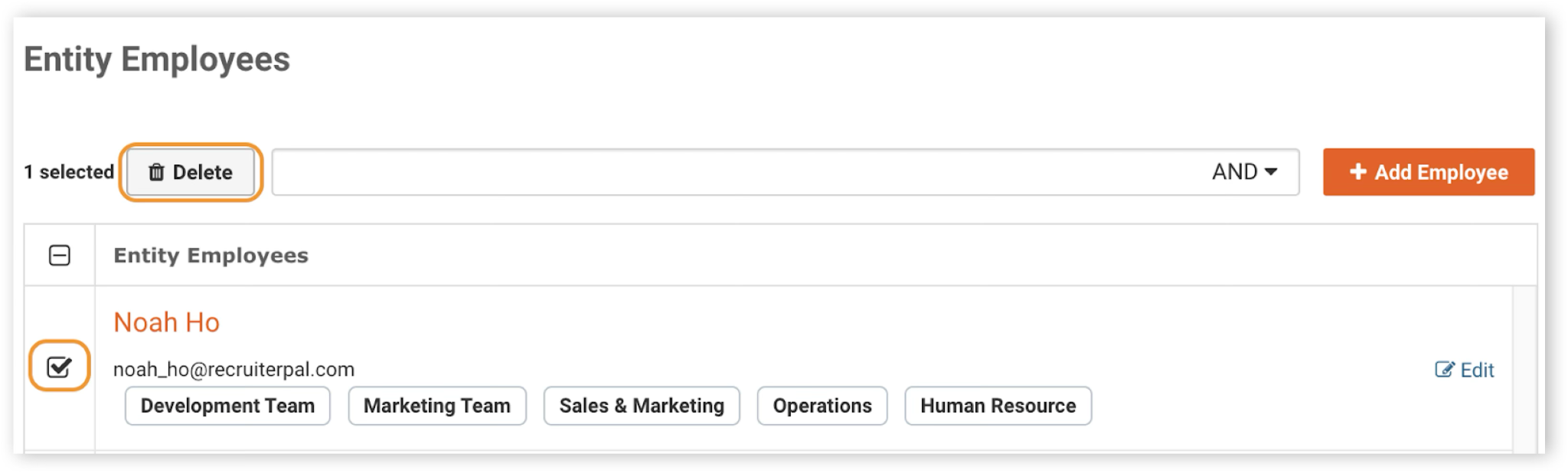The image size is (1568, 473).
Task: Click the Delete button
Action: click(191, 172)
